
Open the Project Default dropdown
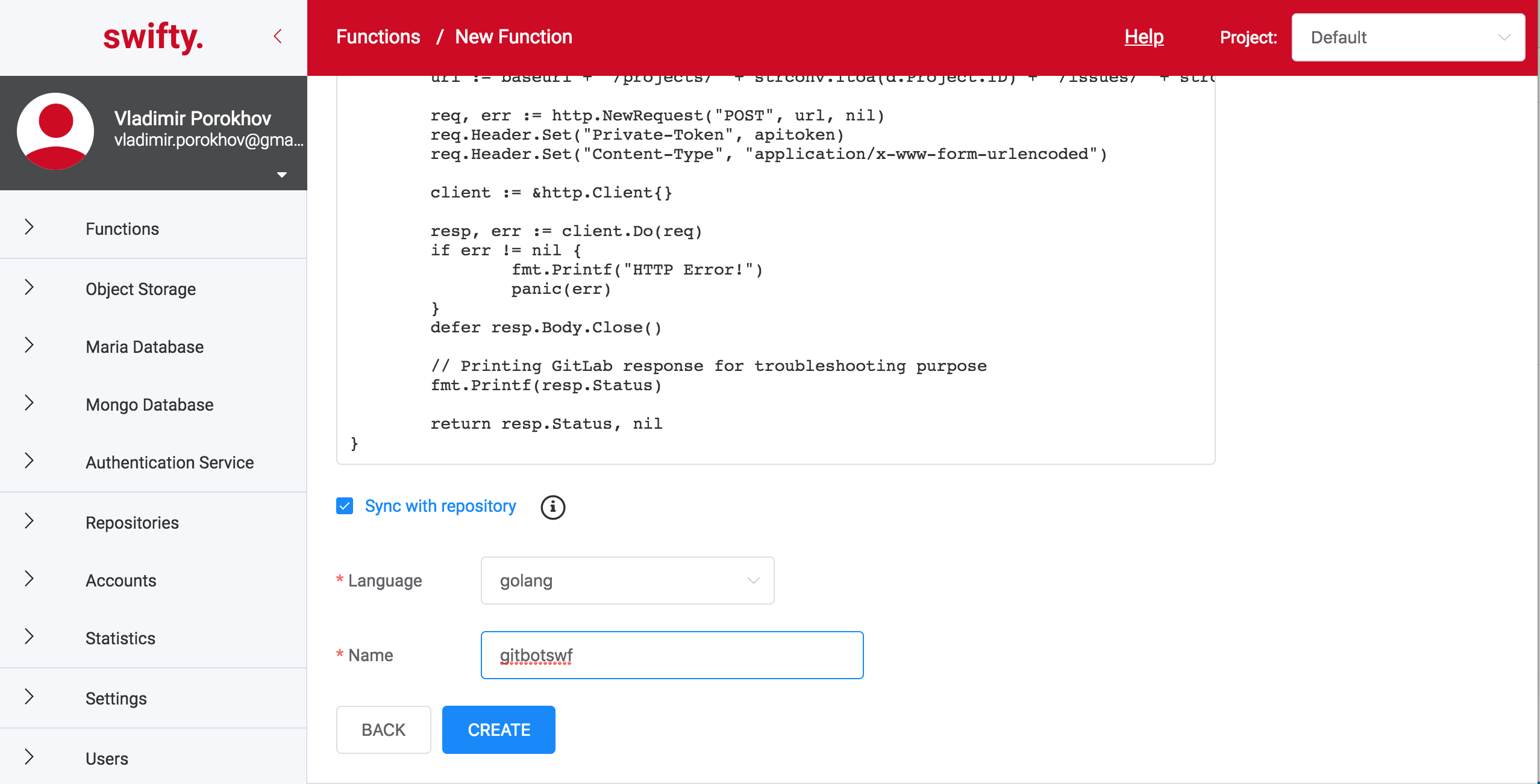pyautogui.click(x=1408, y=37)
